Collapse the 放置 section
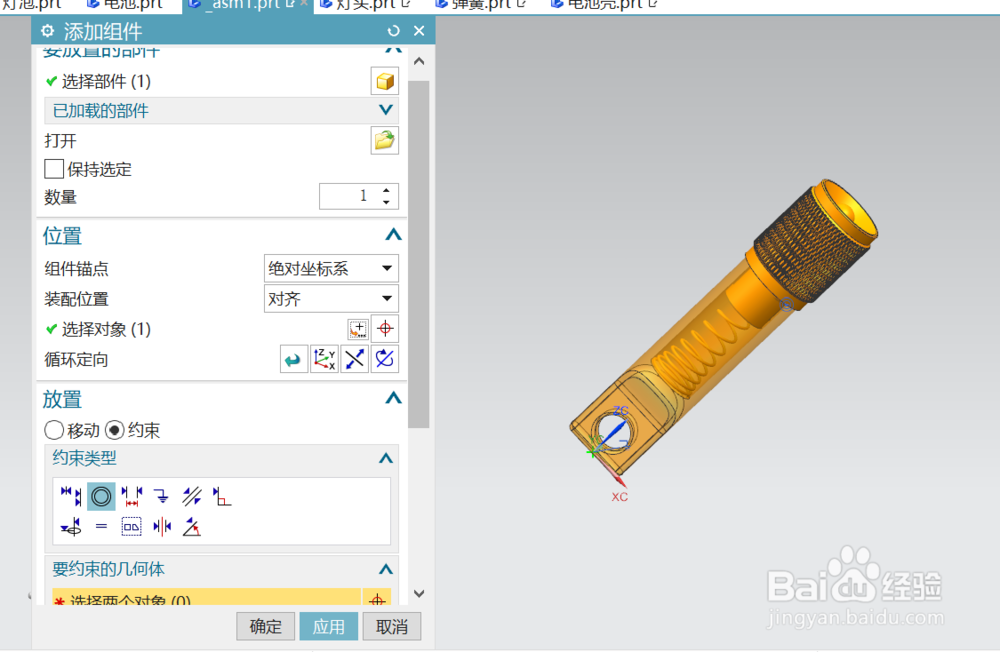The height and width of the screenshot is (652, 1000). (393, 398)
